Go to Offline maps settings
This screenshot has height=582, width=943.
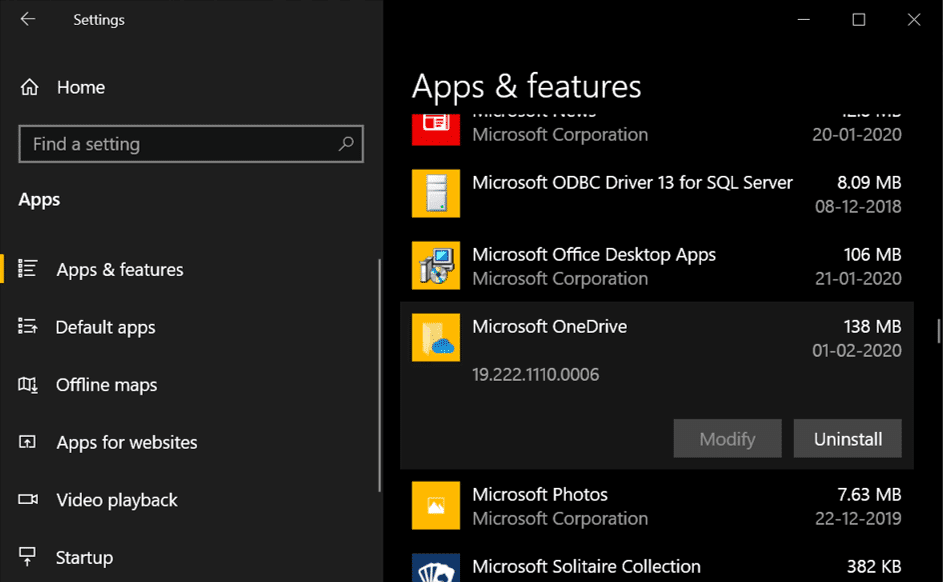(x=106, y=385)
